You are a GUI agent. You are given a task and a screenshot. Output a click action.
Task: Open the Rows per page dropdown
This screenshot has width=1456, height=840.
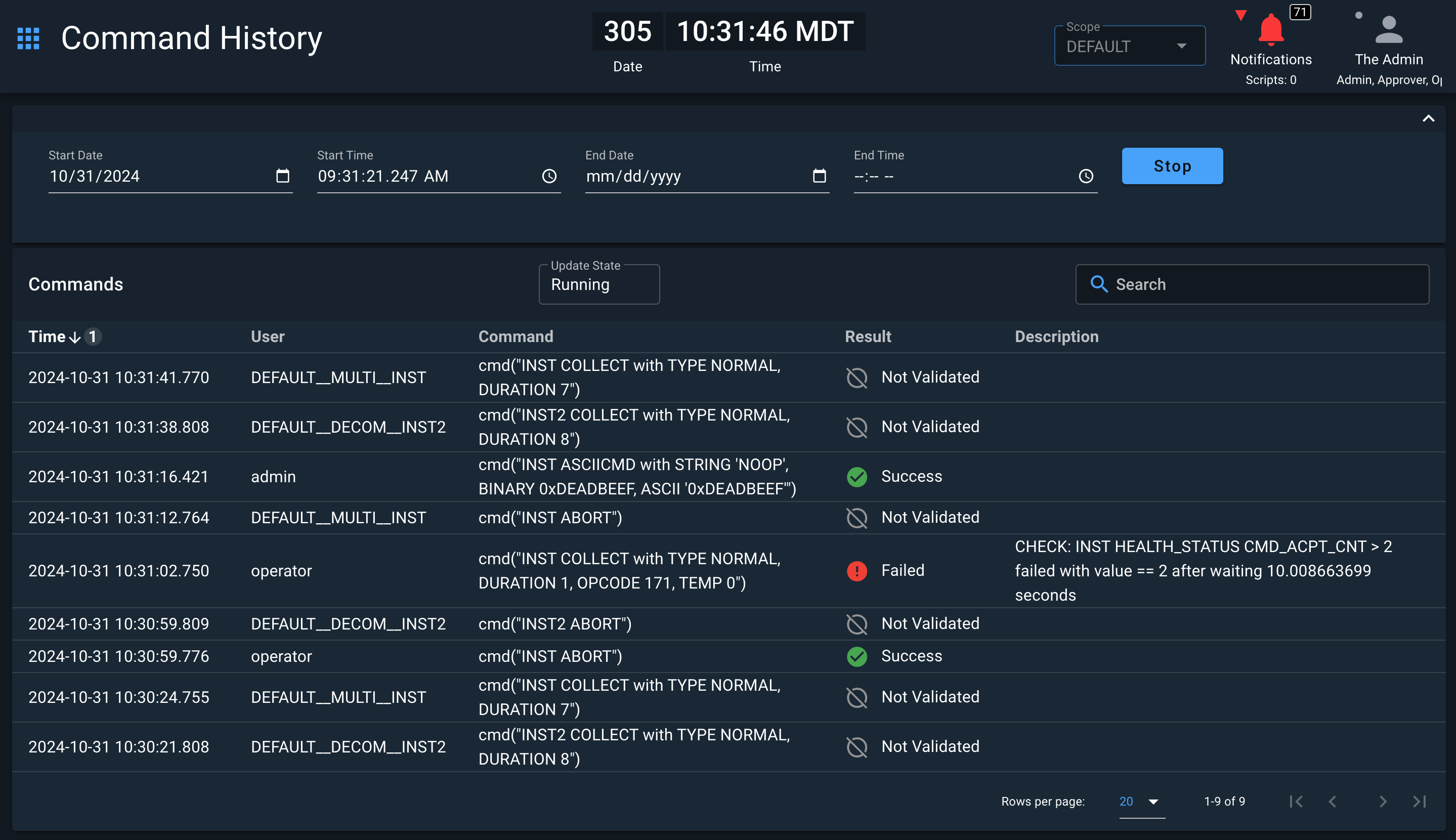(x=1141, y=802)
